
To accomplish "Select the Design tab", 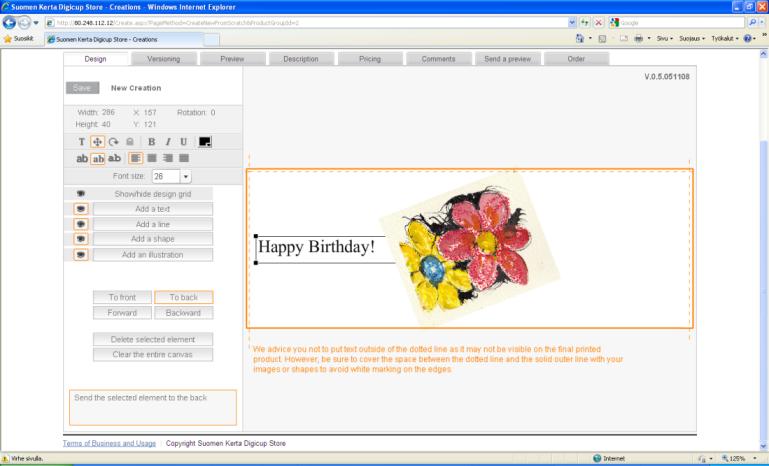I will (96, 59).
